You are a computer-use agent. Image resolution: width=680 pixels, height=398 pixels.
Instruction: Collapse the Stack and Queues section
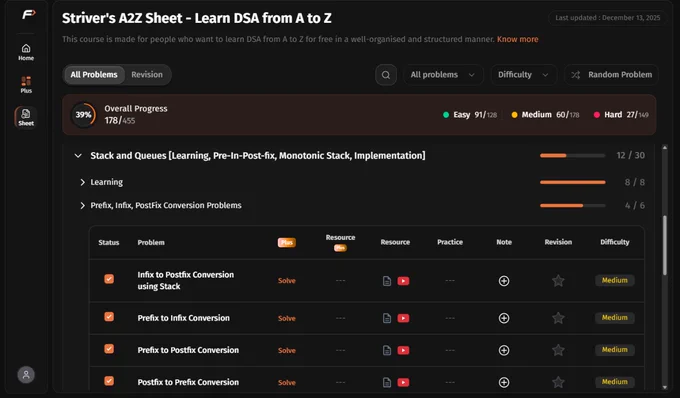[x=78, y=156]
